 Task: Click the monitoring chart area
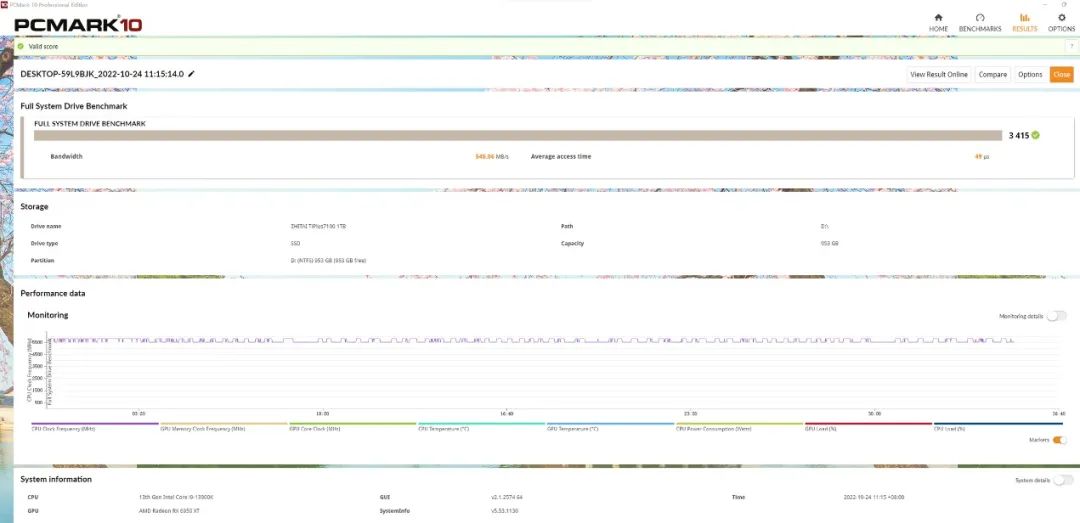(554, 371)
